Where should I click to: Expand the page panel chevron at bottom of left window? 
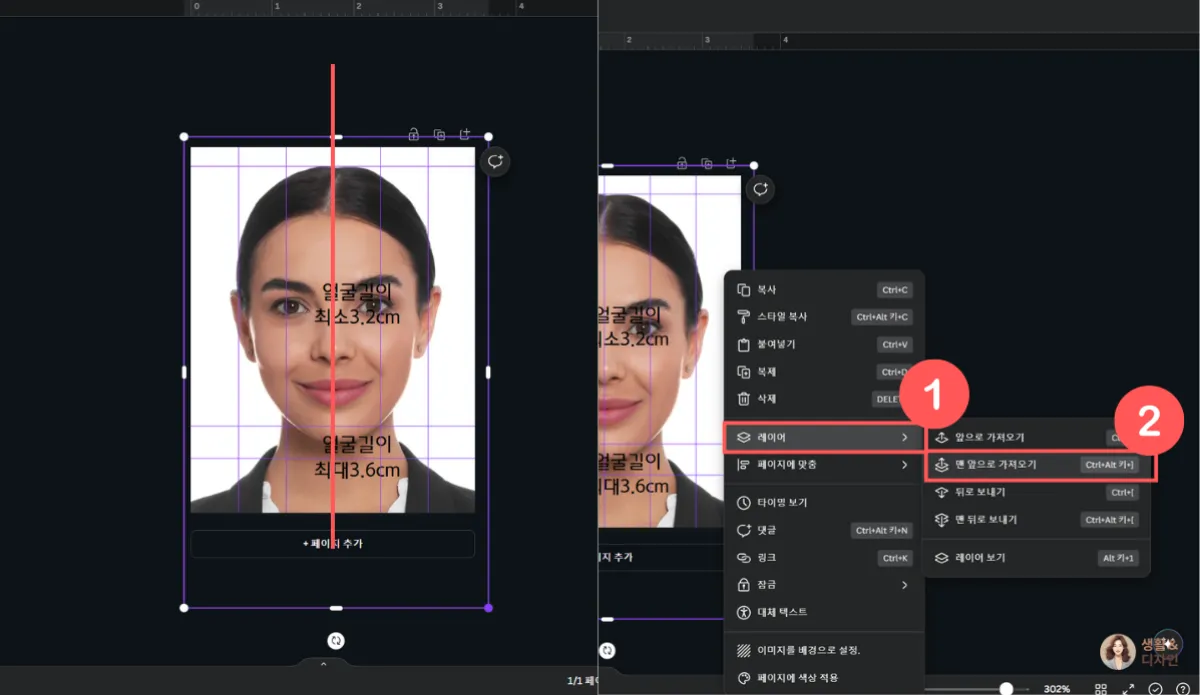(x=323, y=663)
